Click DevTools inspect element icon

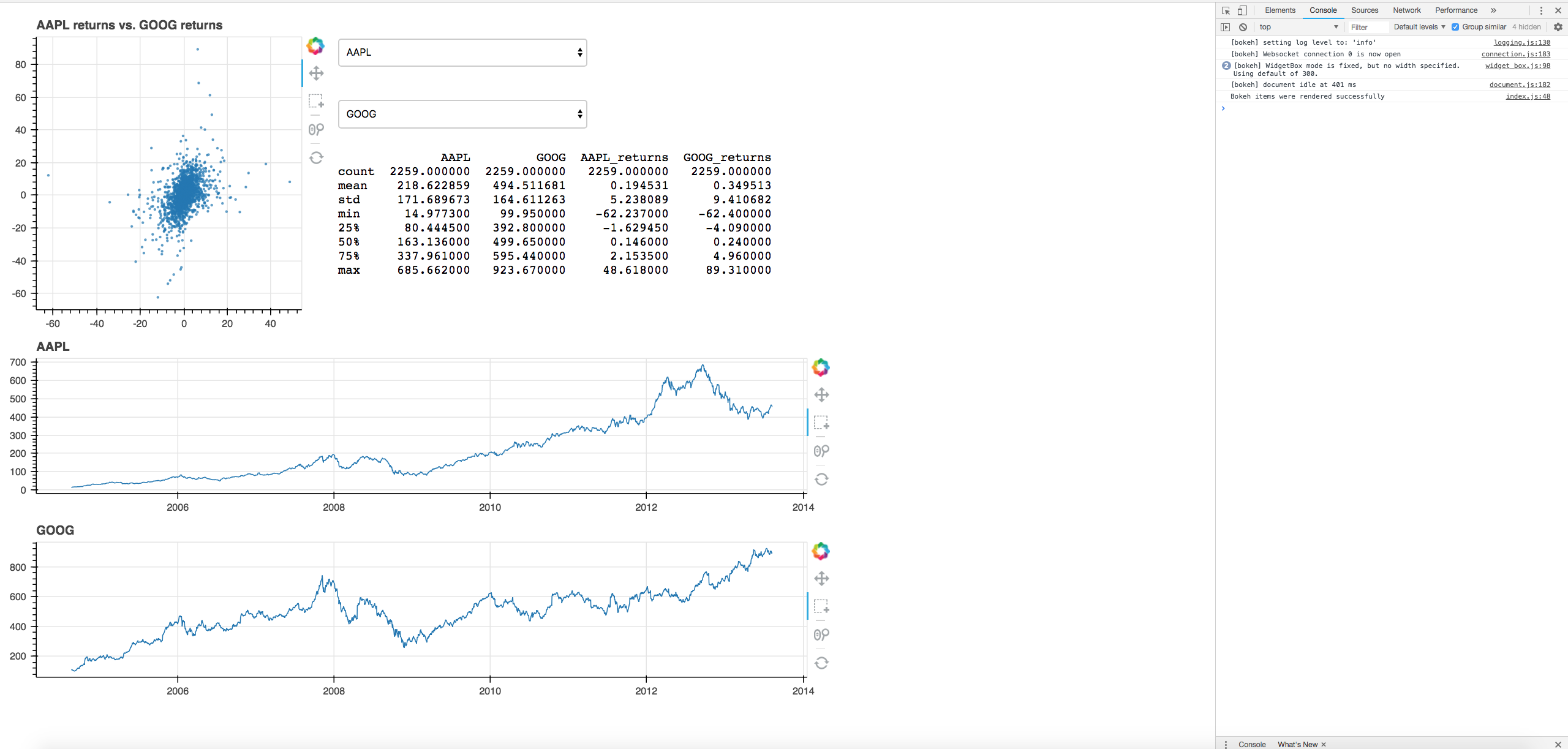tap(1226, 10)
